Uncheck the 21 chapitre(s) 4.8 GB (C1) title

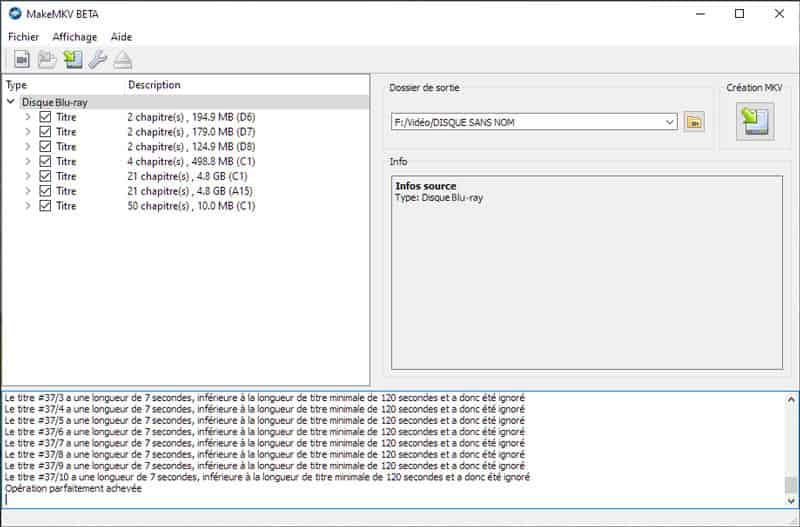click(x=45, y=176)
